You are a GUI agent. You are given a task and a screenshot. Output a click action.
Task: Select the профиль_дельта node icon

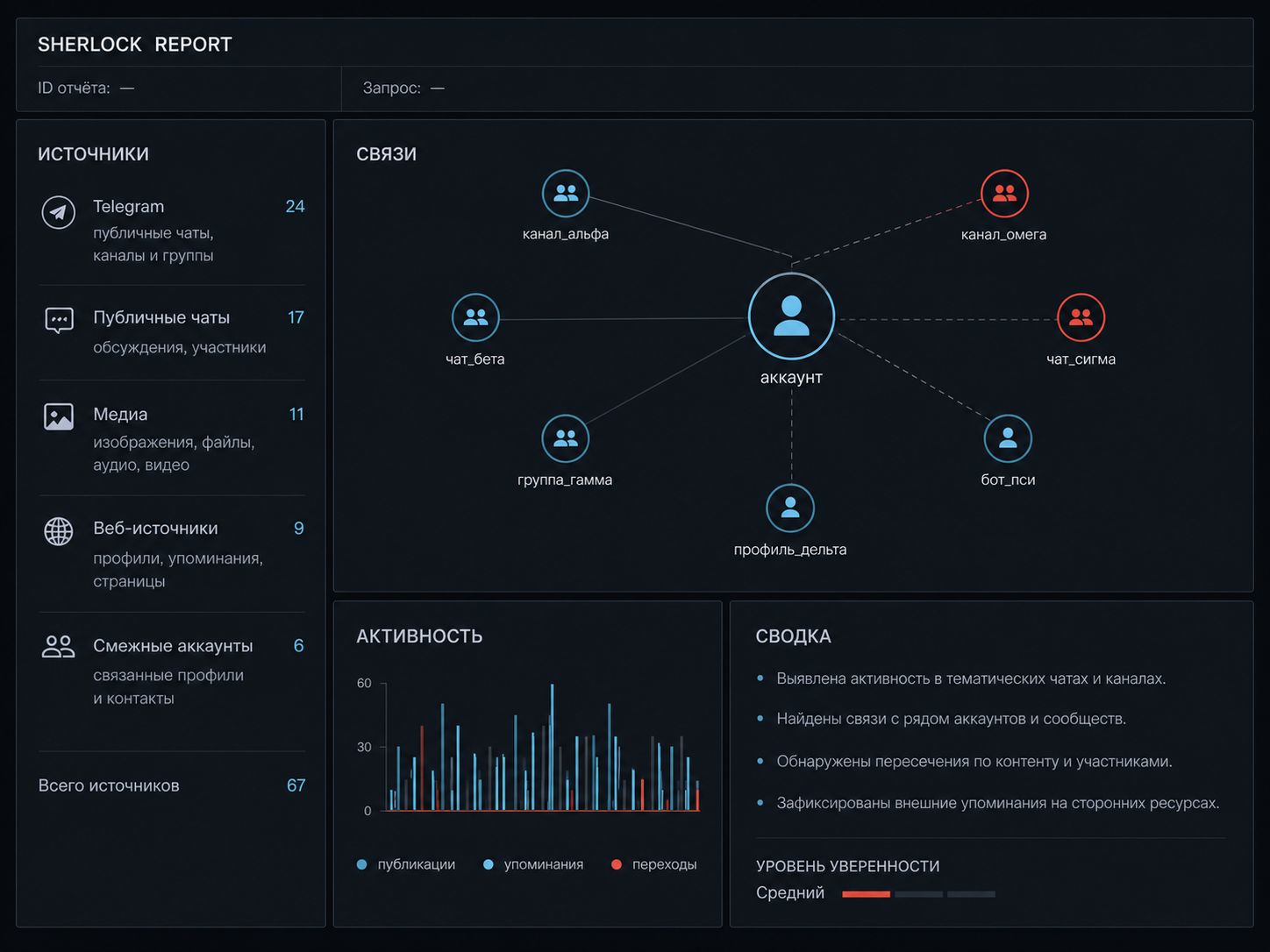pos(790,508)
